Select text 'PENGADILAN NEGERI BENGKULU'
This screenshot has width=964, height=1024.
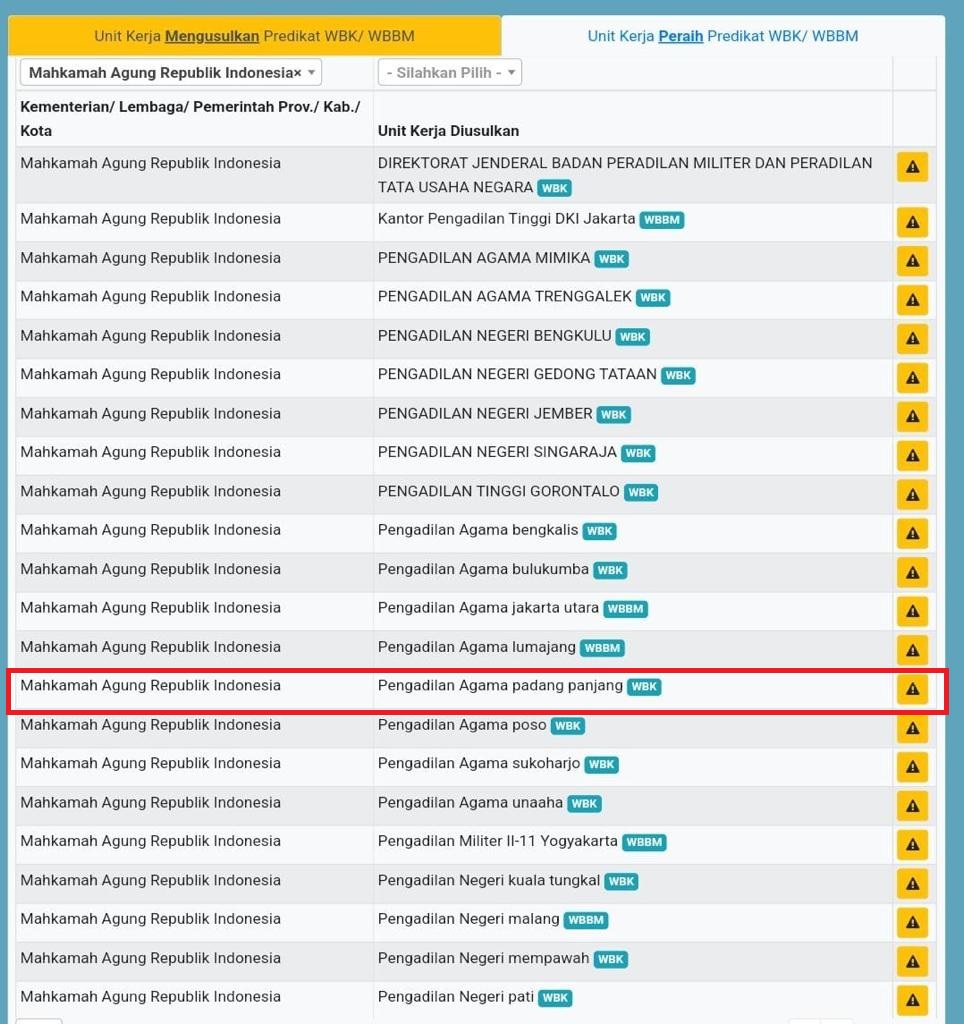point(494,336)
